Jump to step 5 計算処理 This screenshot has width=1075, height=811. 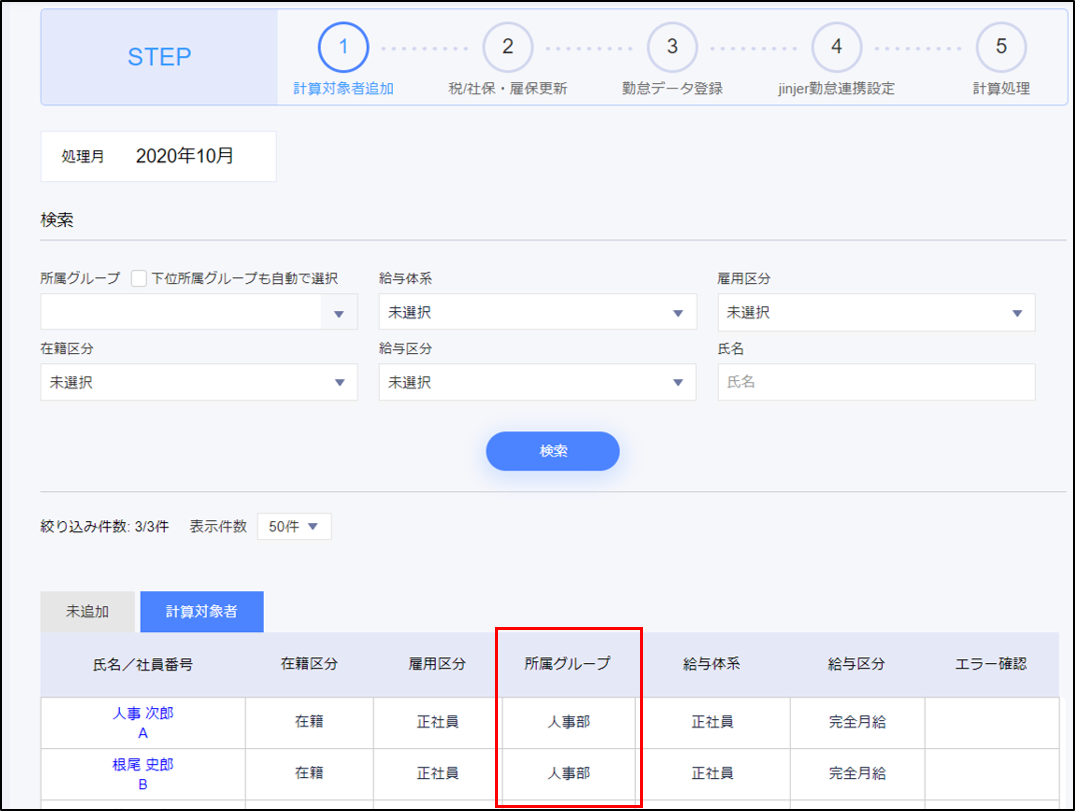pyautogui.click(x=1001, y=47)
